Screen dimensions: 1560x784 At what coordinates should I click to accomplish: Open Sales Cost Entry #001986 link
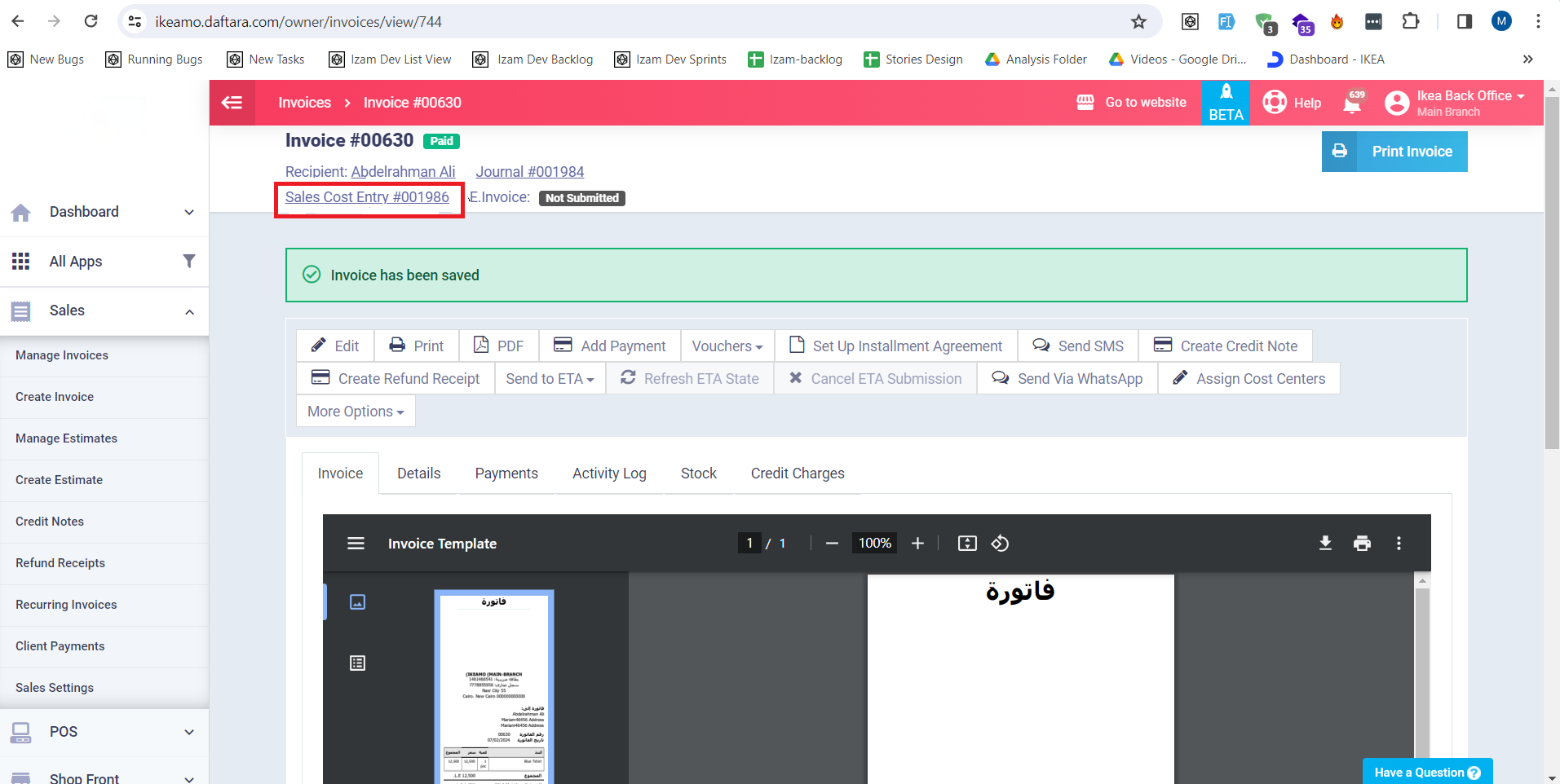pyautogui.click(x=367, y=197)
